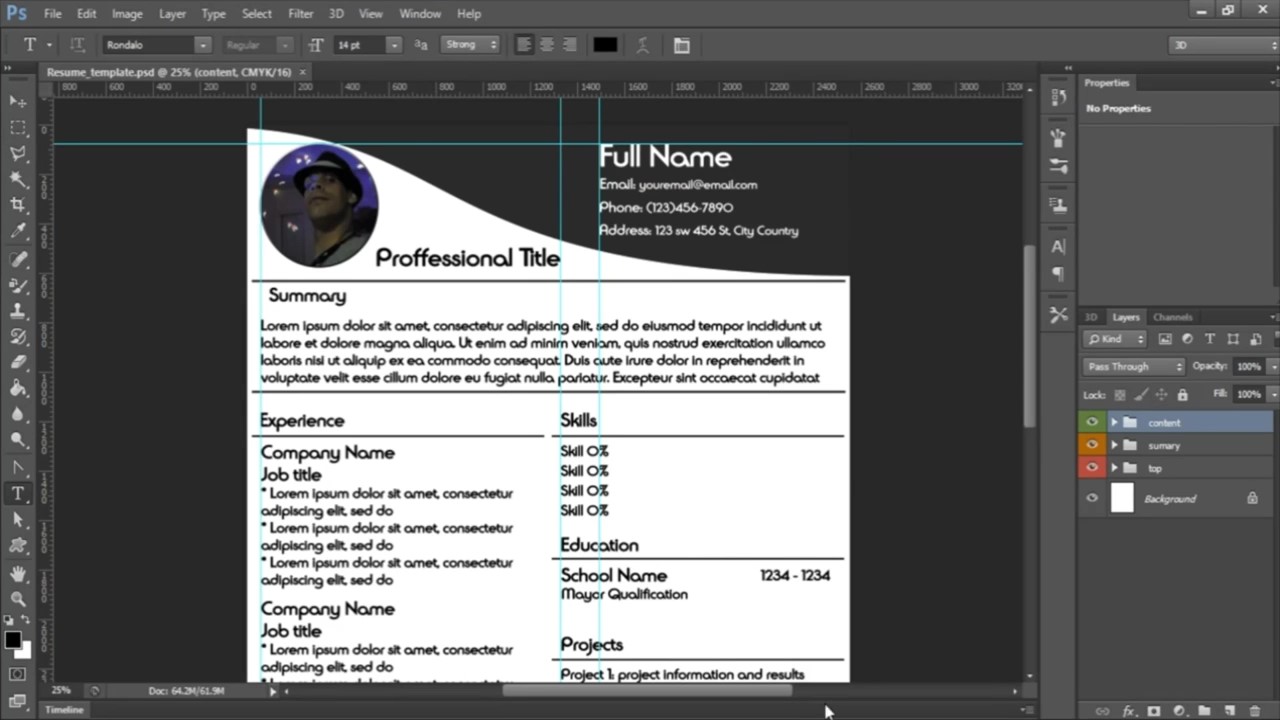The height and width of the screenshot is (720, 1280).
Task: Select the Healing Brush tool
Action: tap(18, 259)
